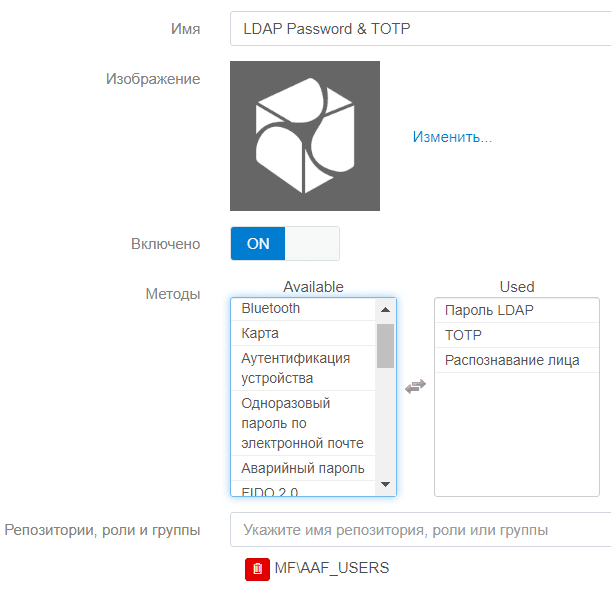
Task: Pick Одноразовый пароль по электронной почте
Action: click(x=302, y=423)
